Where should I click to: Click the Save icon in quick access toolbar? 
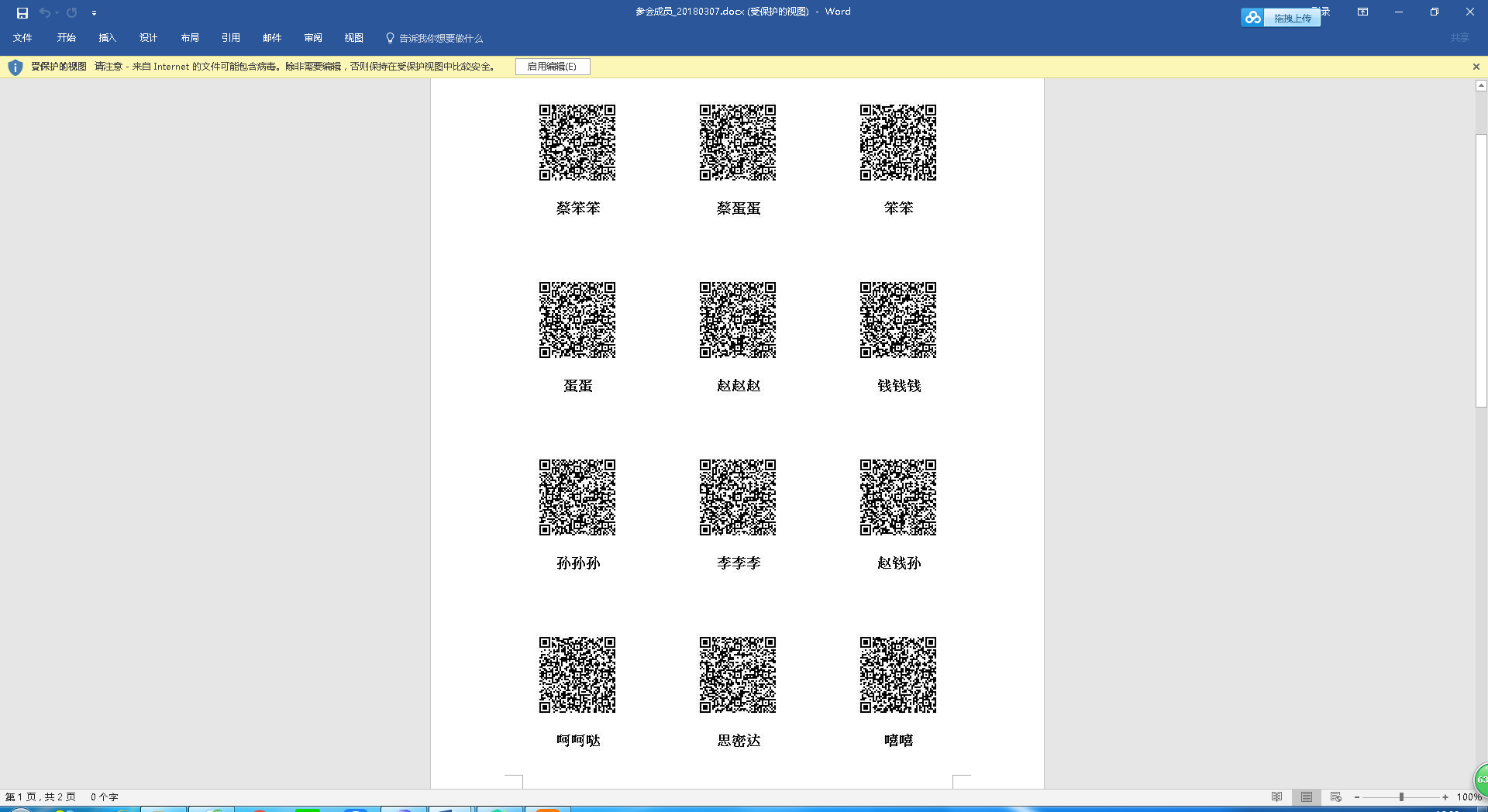22,12
